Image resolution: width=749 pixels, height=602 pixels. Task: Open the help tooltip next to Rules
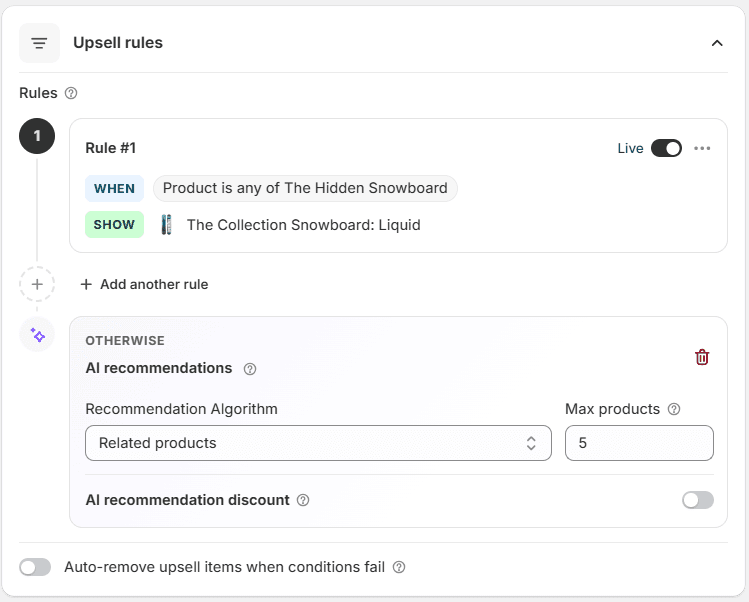[x=71, y=93]
